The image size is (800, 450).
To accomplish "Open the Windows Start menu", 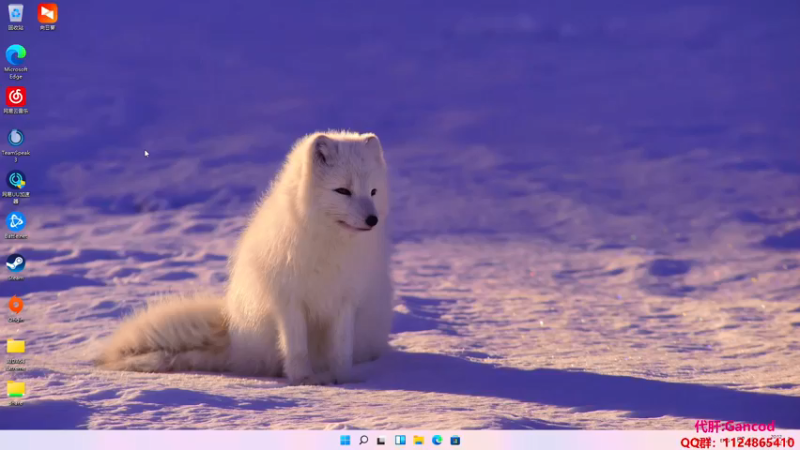I will coord(345,440).
